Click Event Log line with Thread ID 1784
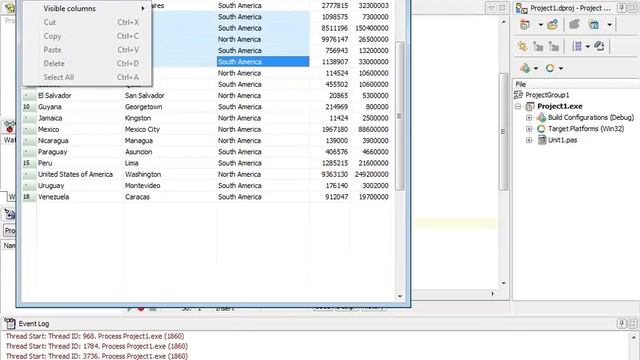 [97, 346]
